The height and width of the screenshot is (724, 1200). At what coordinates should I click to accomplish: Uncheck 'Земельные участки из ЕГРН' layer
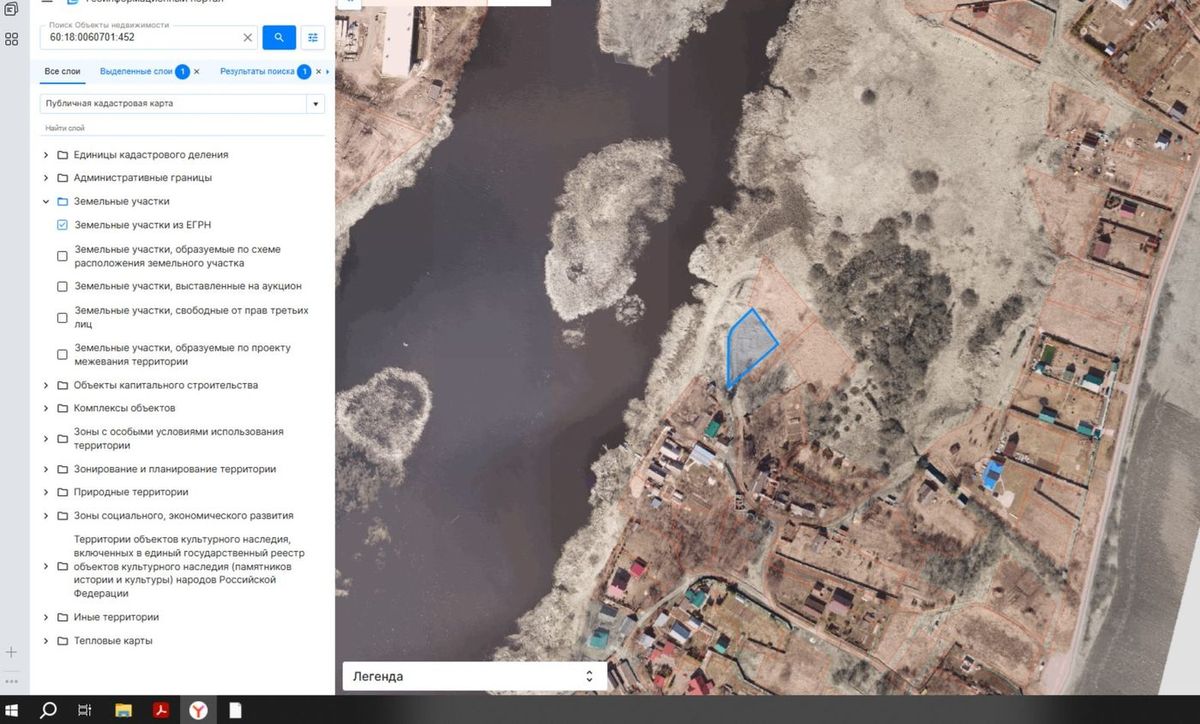pyautogui.click(x=62, y=225)
